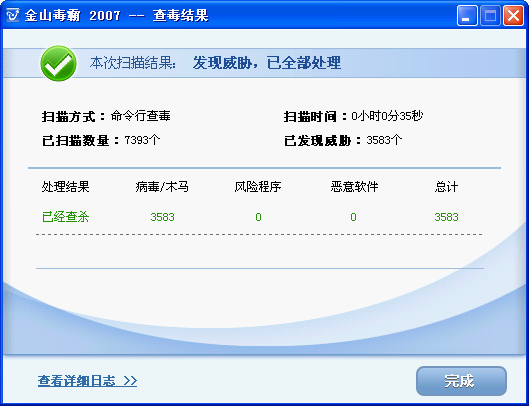Viewport: 532px width, 409px height.
Task: Click the 已扫描数量 7393个 text
Action: click(x=101, y=140)
